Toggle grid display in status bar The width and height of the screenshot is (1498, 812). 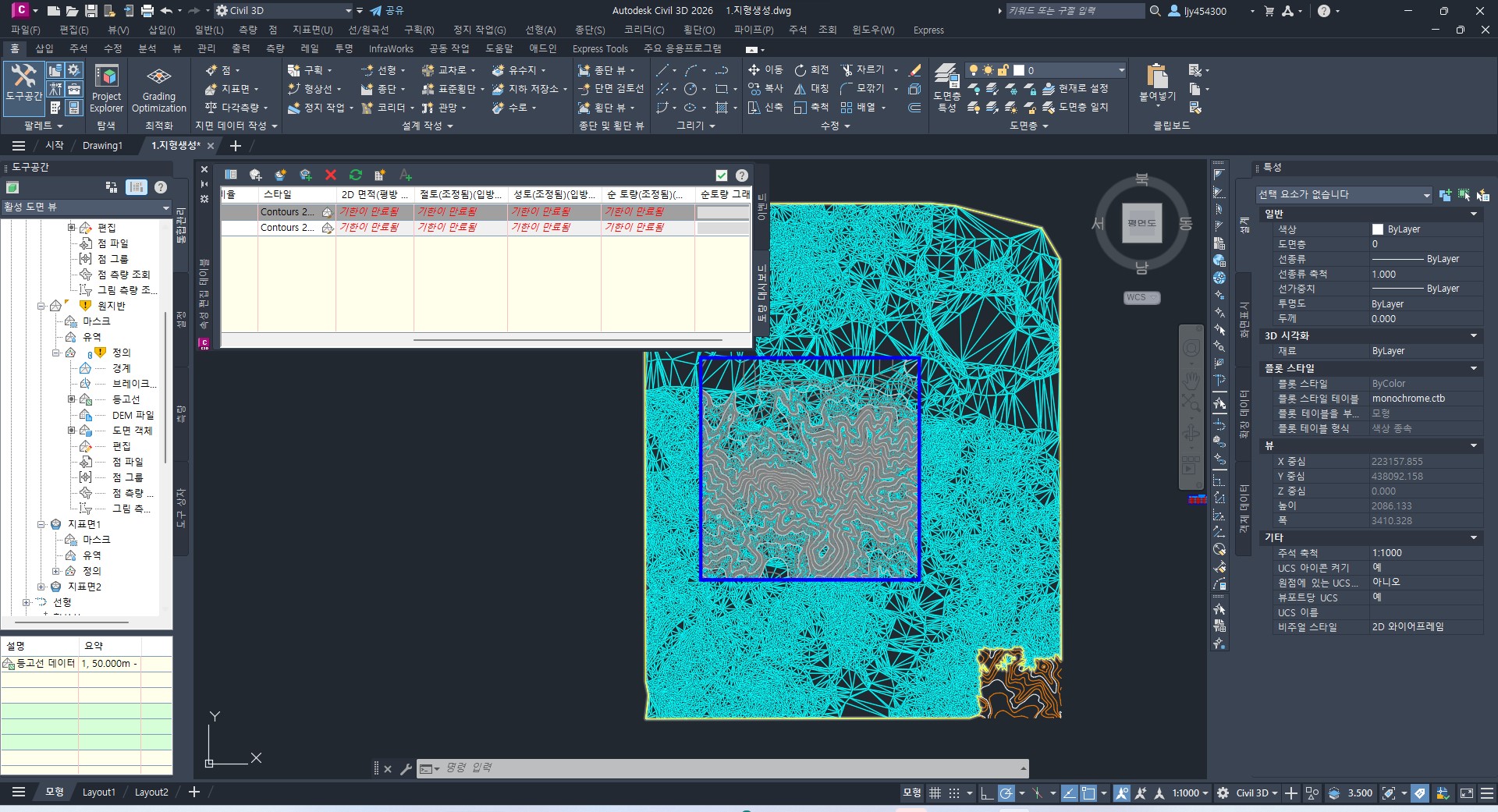(x=935, y=793)
